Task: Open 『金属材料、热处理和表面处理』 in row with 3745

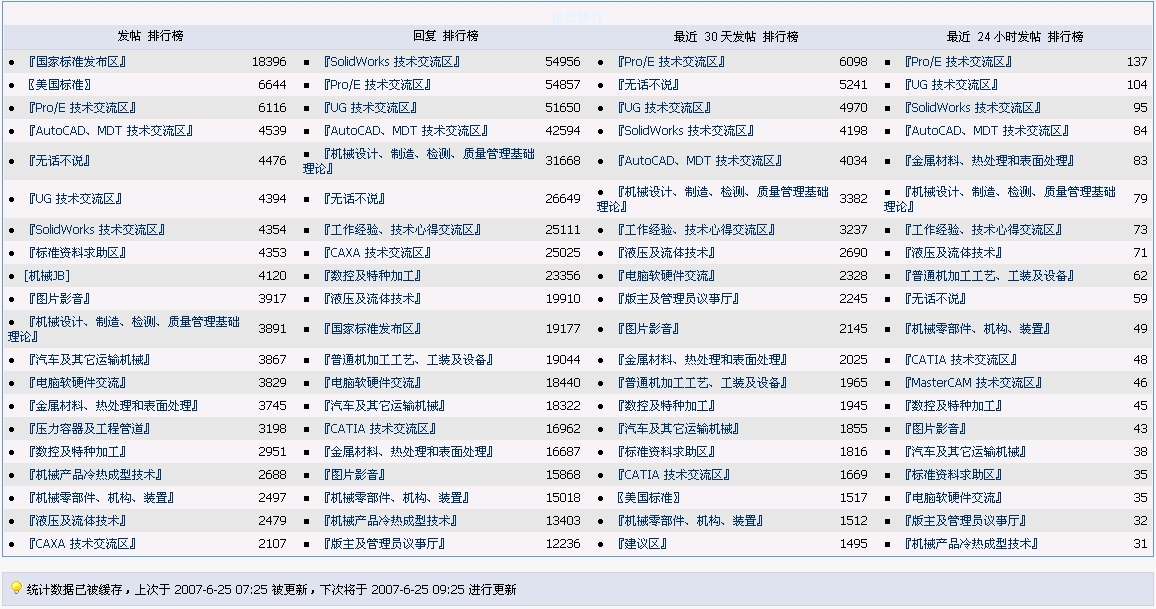Action: pos(113,406)
